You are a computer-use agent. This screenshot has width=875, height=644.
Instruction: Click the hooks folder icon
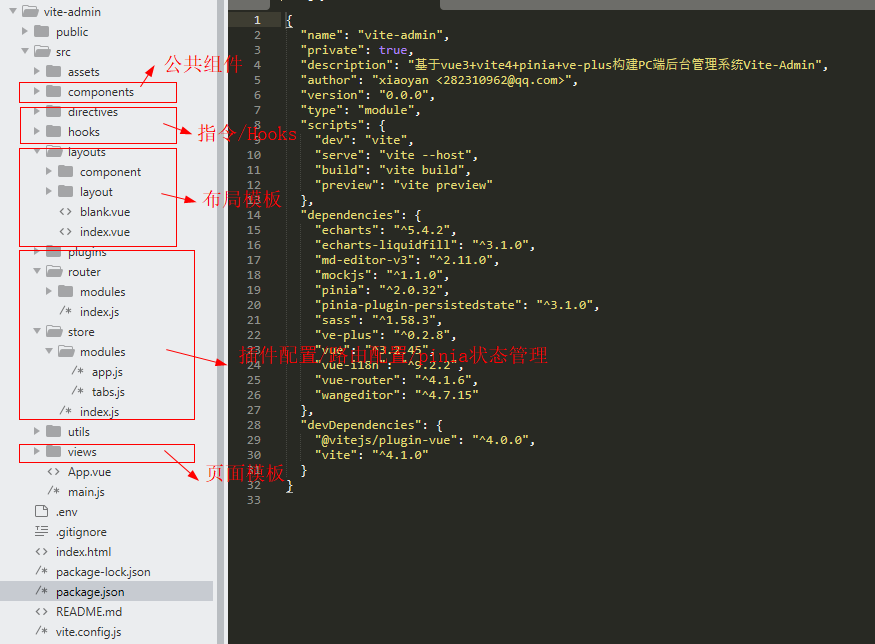coord(54,132)
